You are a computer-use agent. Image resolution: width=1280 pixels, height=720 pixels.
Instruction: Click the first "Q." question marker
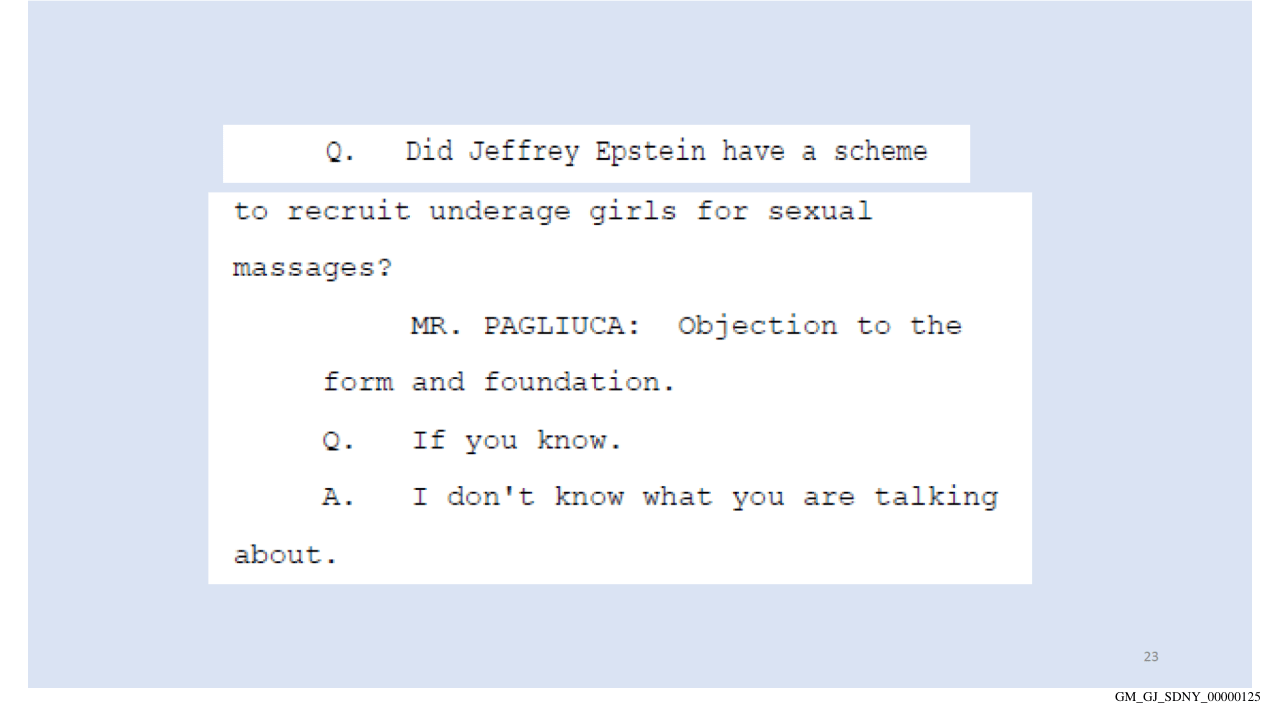(337, 154)
